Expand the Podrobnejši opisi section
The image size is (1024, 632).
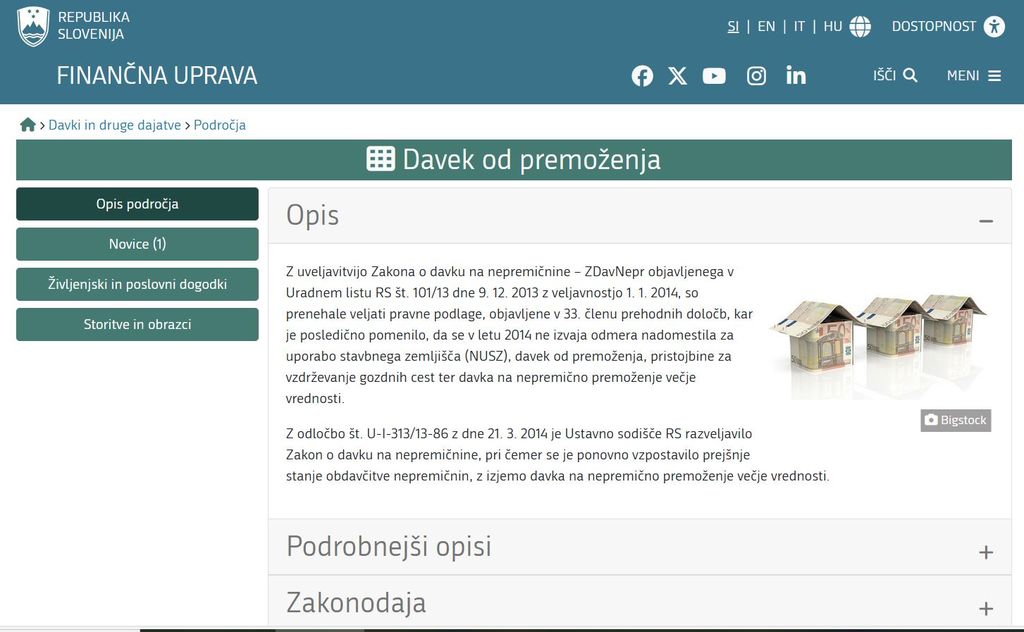pyautogui.click(x=985, y=552)
